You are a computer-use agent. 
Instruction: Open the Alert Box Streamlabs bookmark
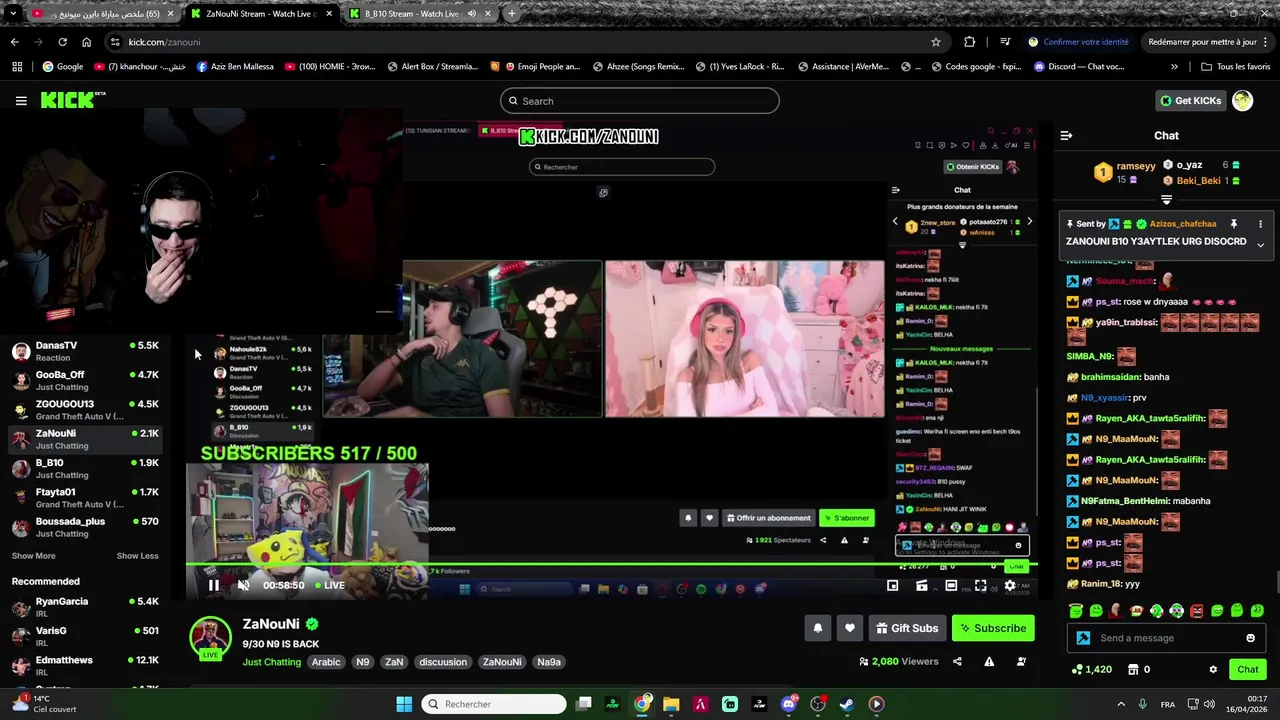(432, 67)
